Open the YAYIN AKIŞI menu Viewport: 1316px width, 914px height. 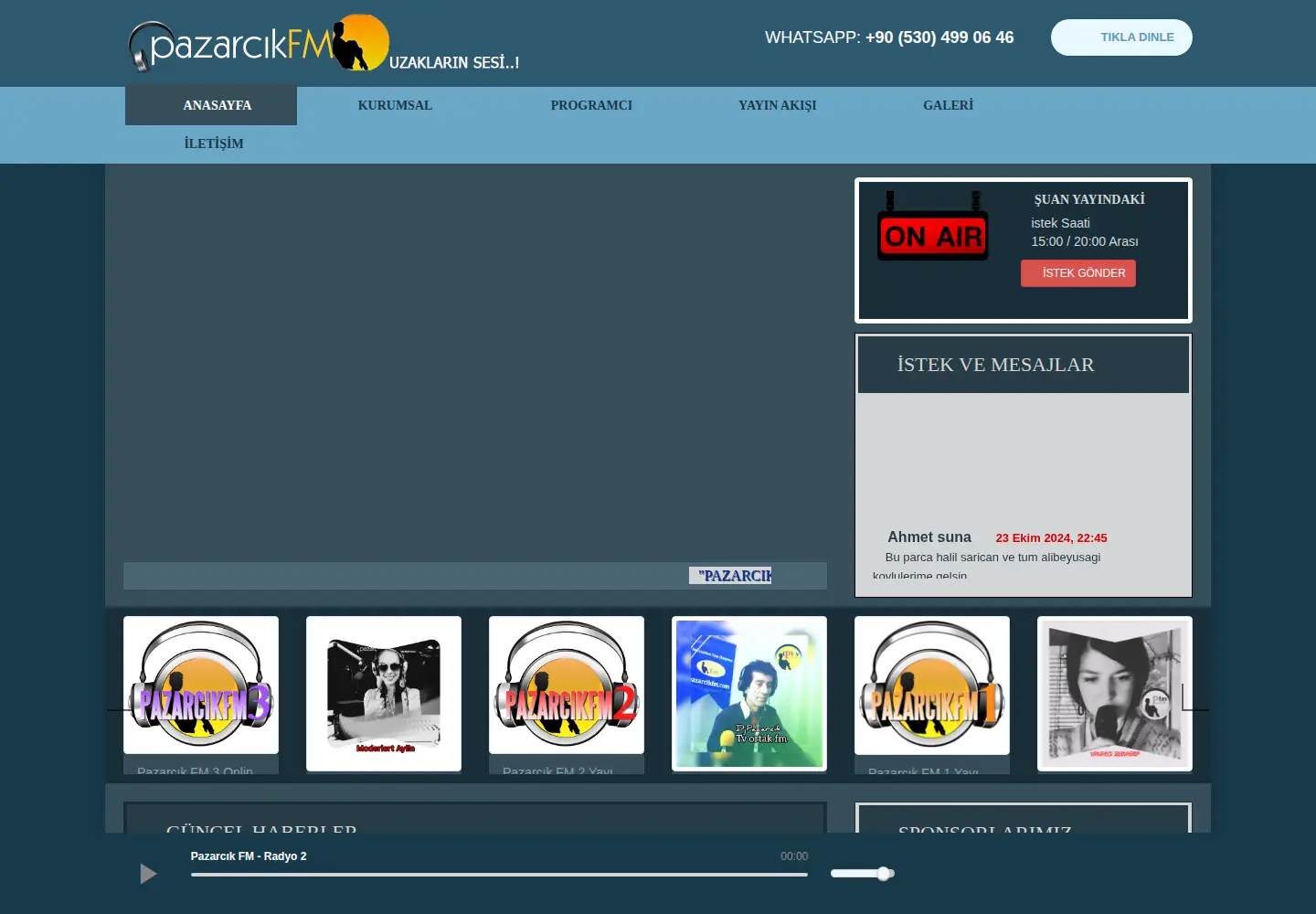point(777,105)
